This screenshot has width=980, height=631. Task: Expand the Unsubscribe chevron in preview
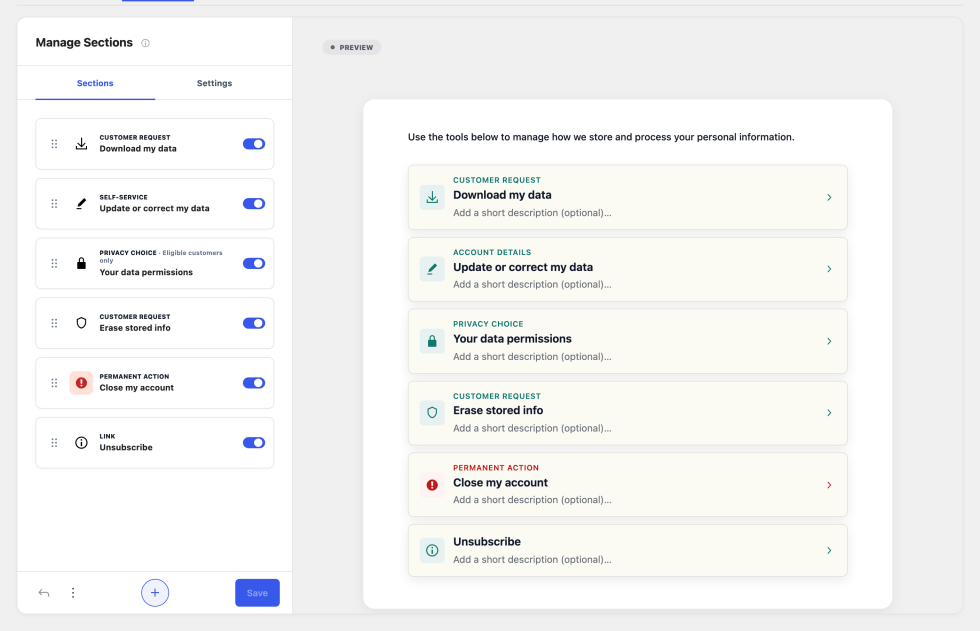pos(829,550)
